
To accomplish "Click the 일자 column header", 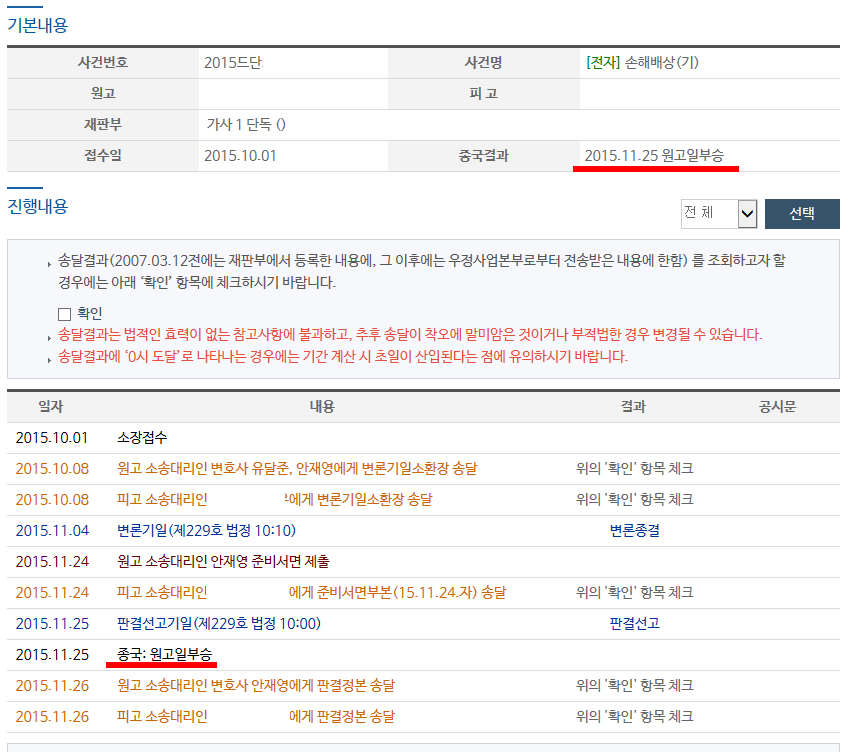I will coord(50,407).
